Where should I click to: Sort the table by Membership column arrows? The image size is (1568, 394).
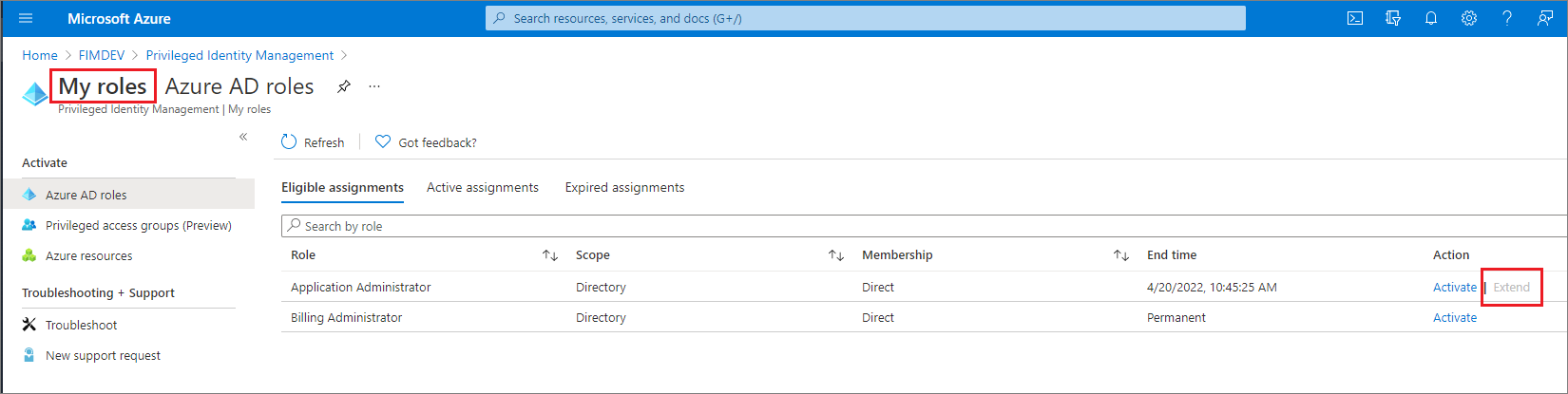tap(1121, 255)
